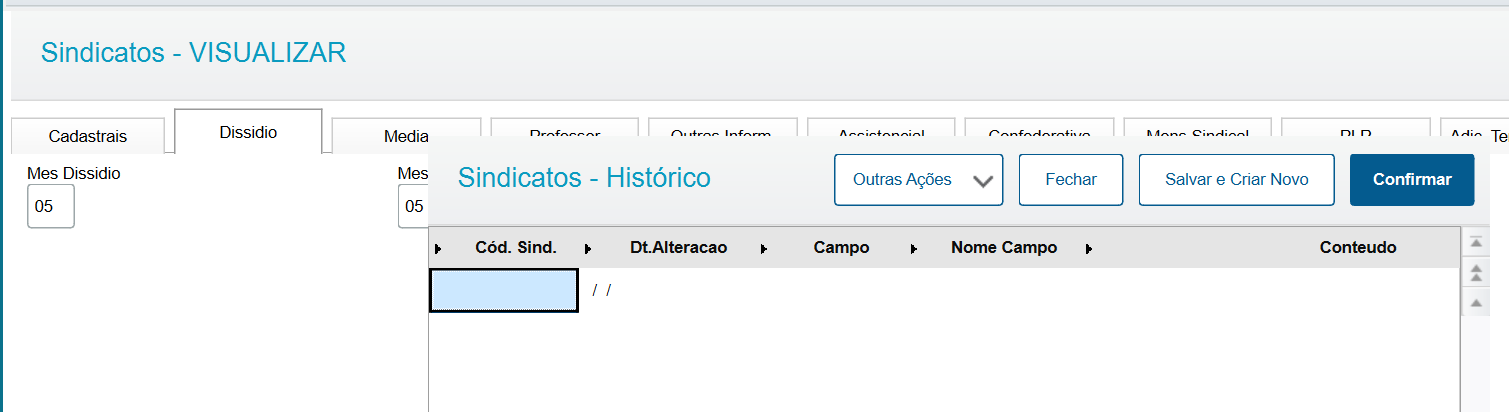1509x412 pixels.
Task: Click the page-up double arrow icon
Action: click(x=1475, y=272)
